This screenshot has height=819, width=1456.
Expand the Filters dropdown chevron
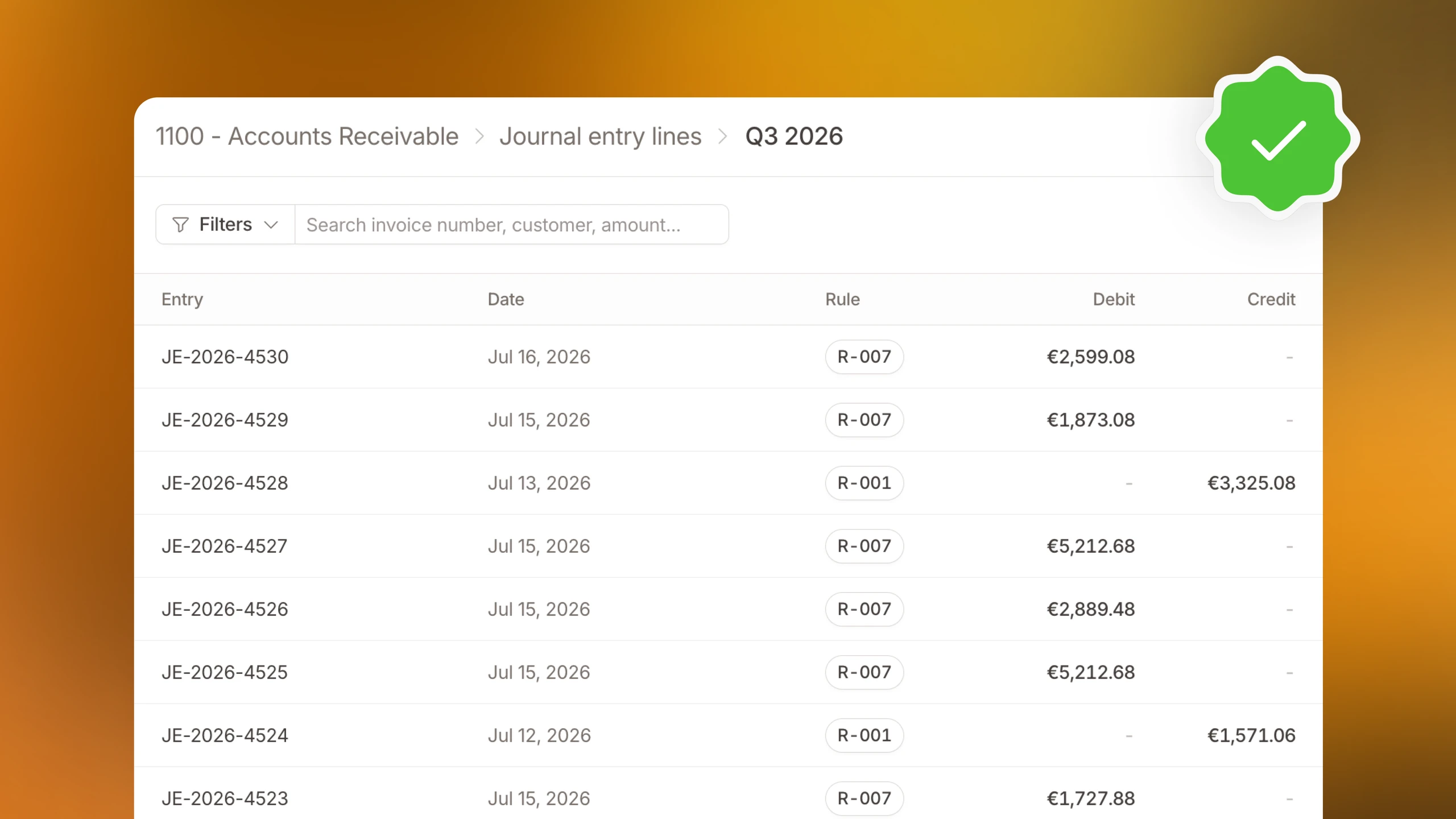[271, 225]
